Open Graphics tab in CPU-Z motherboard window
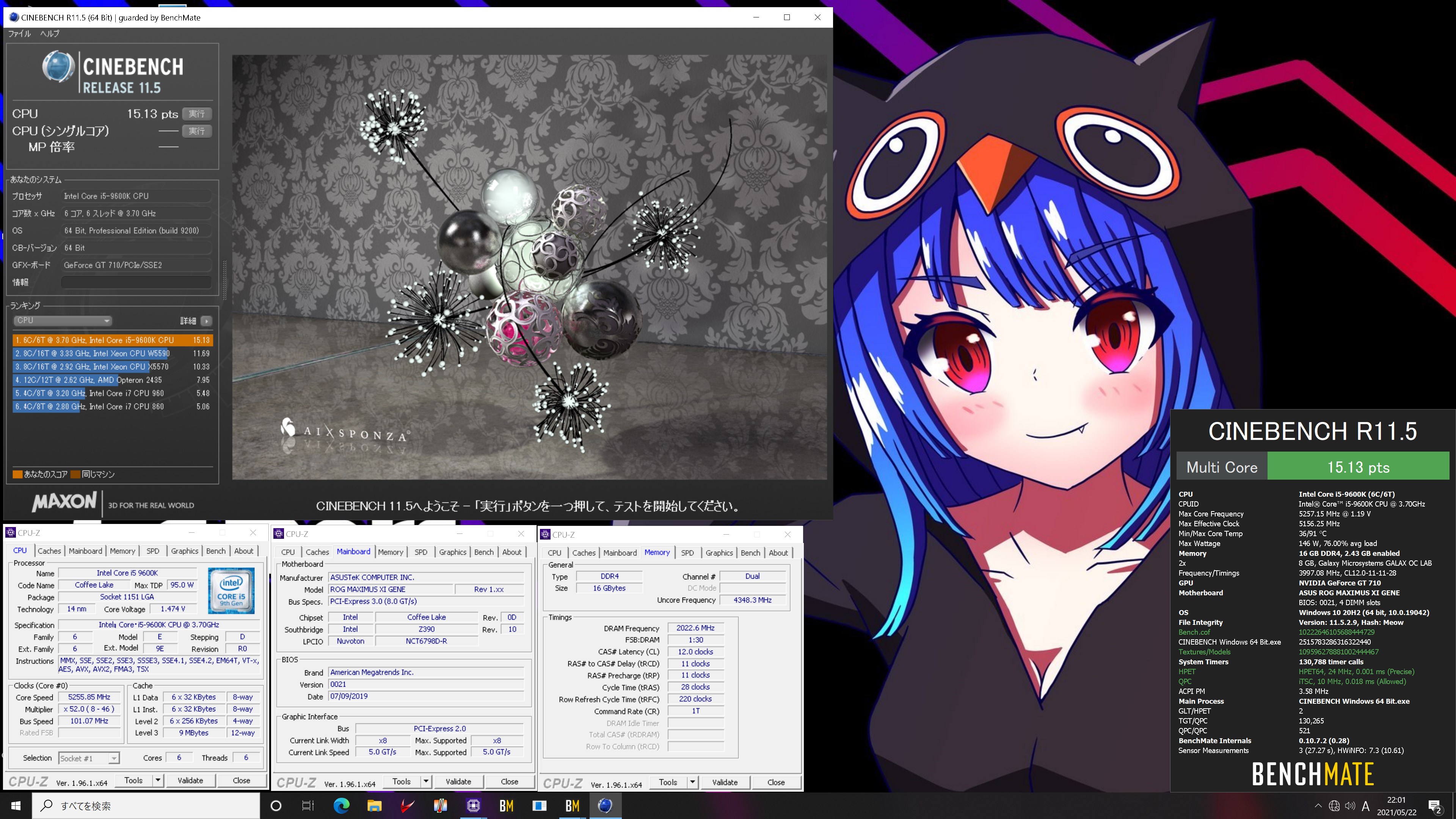The image size is (1456, 819). coord(453,552)
